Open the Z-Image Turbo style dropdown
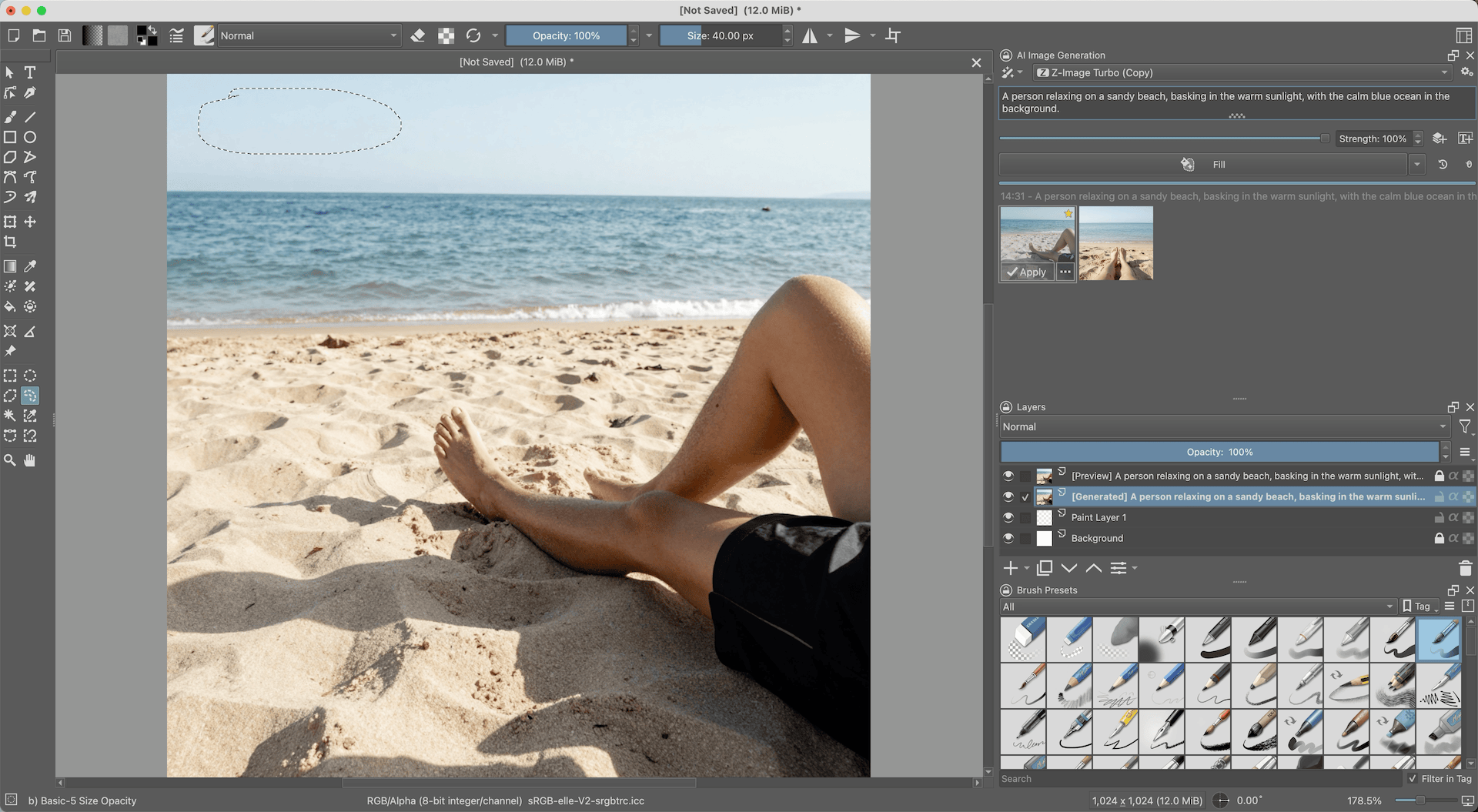This screenshot has width=1478, height=812. point(1444,72)
